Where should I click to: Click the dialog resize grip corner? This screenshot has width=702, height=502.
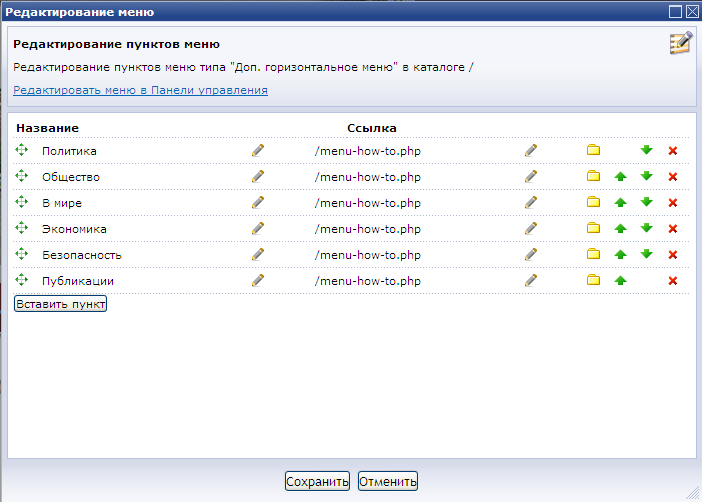[x=692, y=492]
